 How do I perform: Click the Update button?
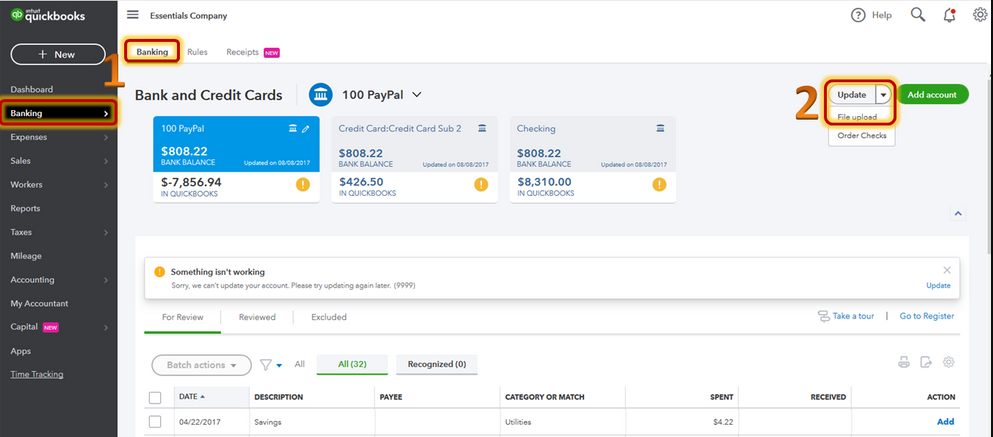tap(852, 95)
